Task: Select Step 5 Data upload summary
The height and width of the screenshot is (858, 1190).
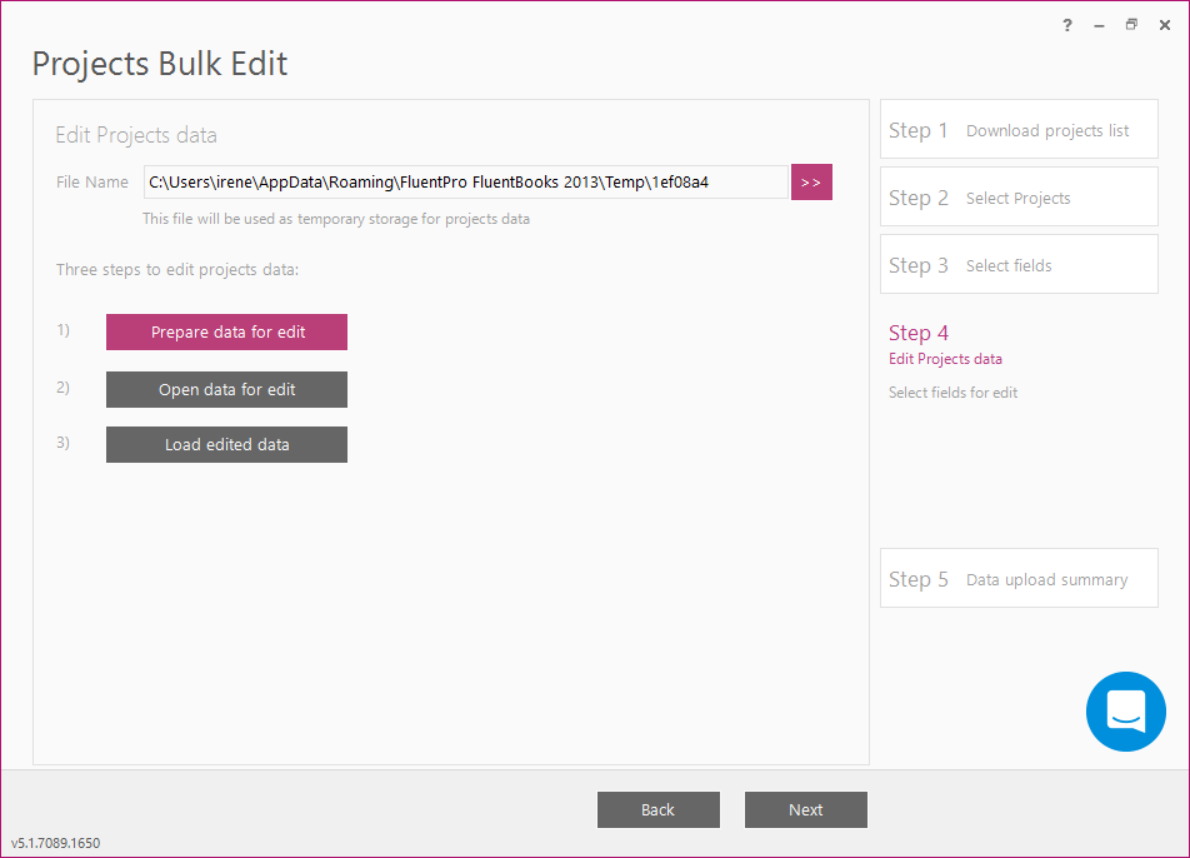Action: point(1018,578)
